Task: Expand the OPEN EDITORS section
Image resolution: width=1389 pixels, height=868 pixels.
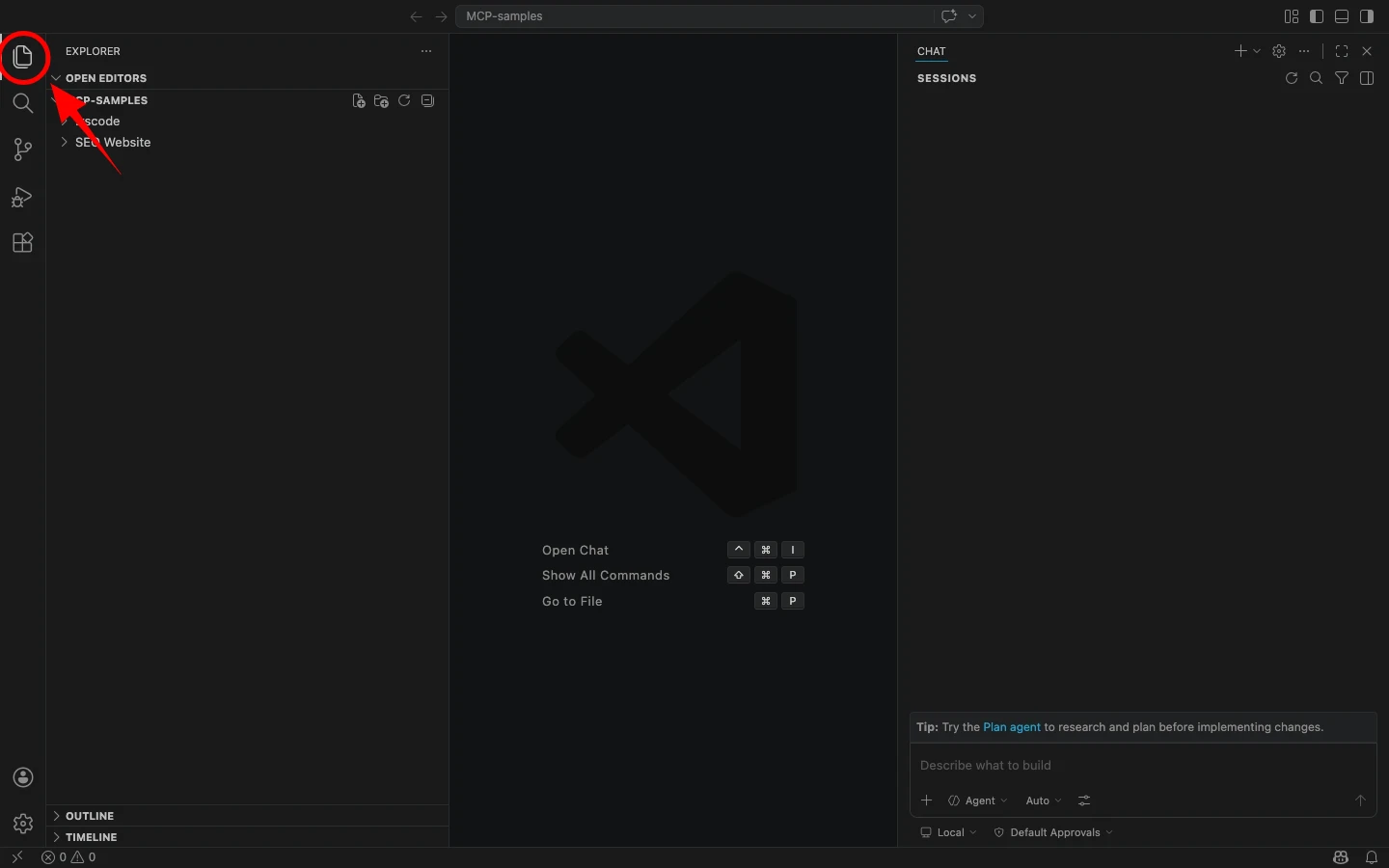Action: pyautogui.click(x=247, y=78)
